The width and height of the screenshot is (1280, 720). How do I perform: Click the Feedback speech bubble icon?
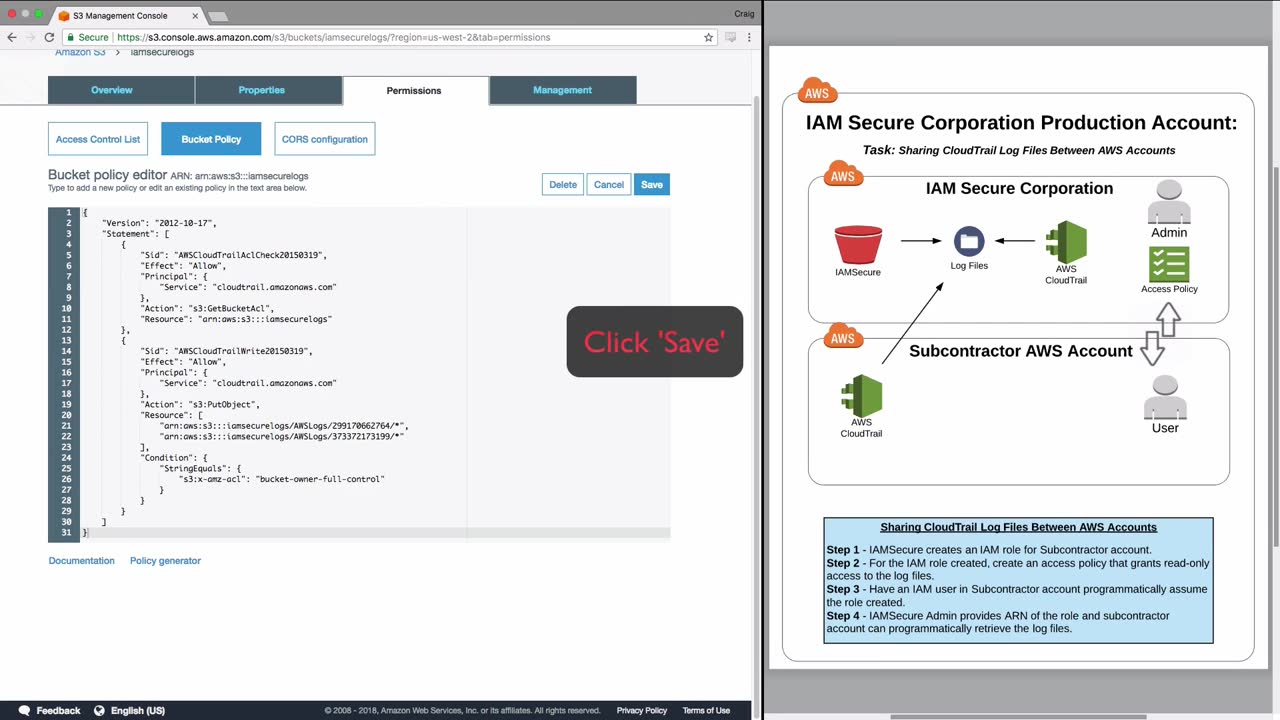pos(24,710)
